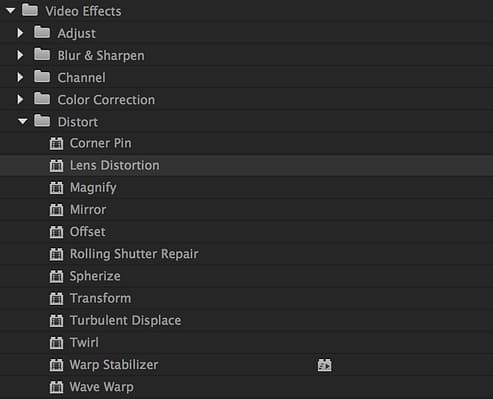Viewport: 493px width, 399px height.
Task: Click the accelerated badge beside Warp Stabilizer
Action: pyautogui.click(x=324, y=365)
